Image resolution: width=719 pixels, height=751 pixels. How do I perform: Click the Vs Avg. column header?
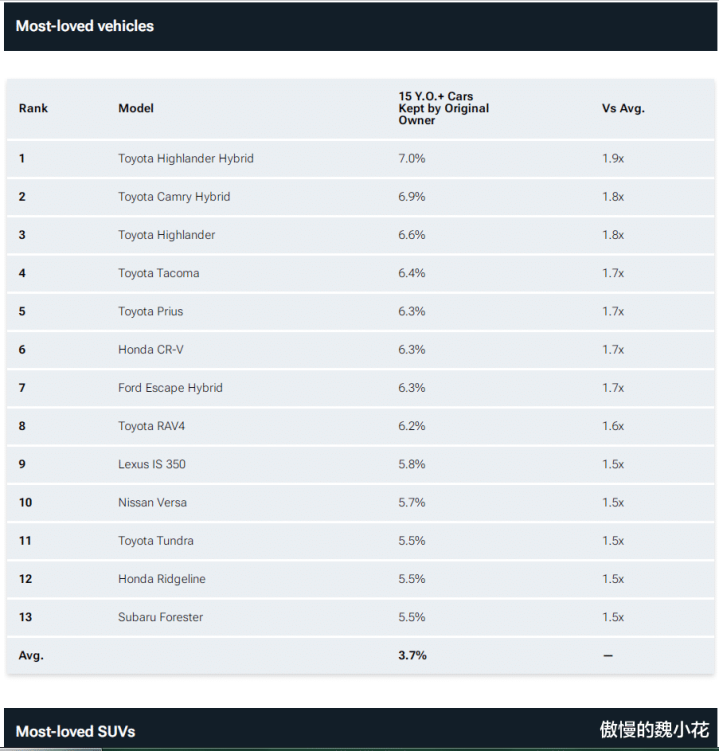tap(623, 108)
